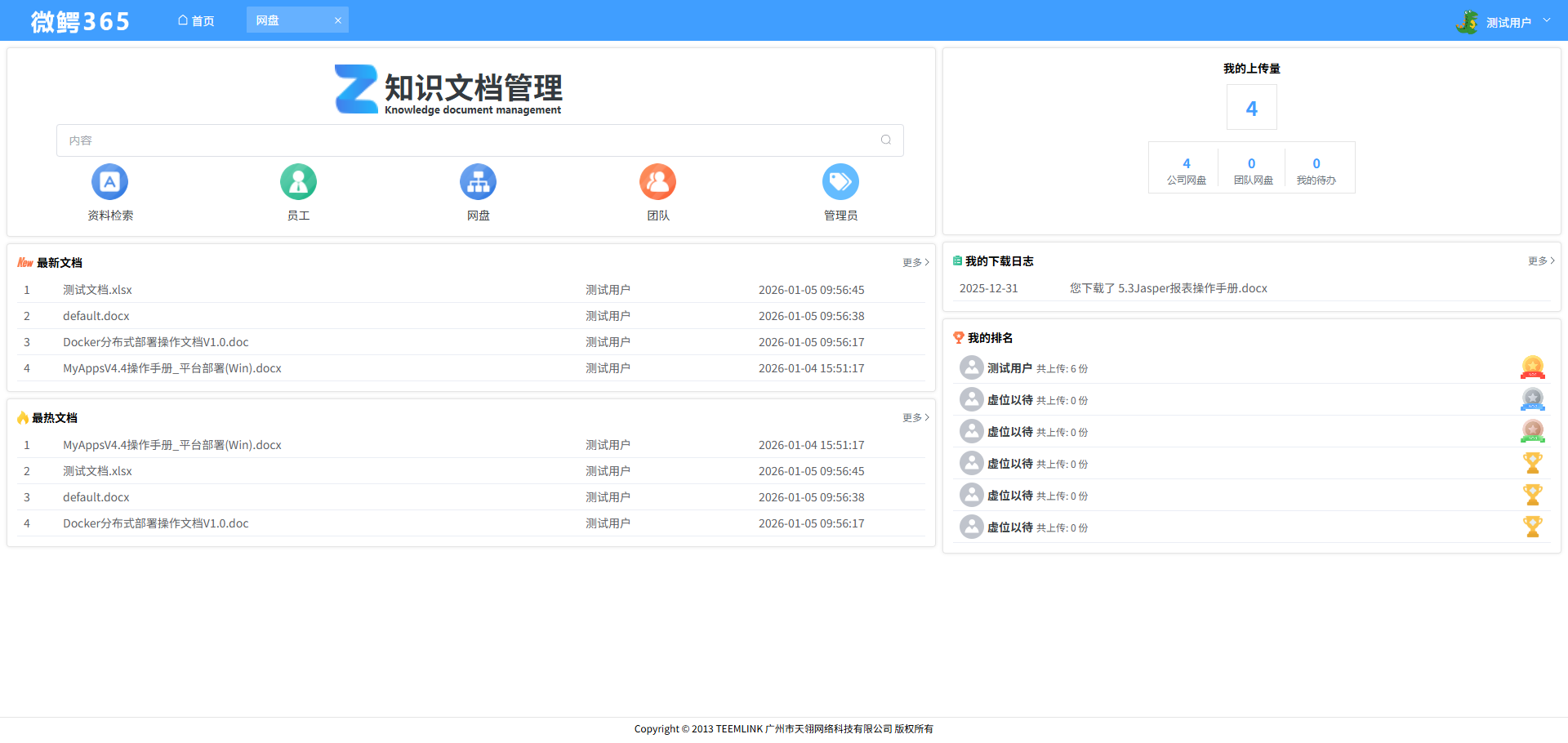The width and height of the screenshot is (1568, 743).
Task: Click the icon beside 我的下载日志
Action: click(x=957, y=261)
